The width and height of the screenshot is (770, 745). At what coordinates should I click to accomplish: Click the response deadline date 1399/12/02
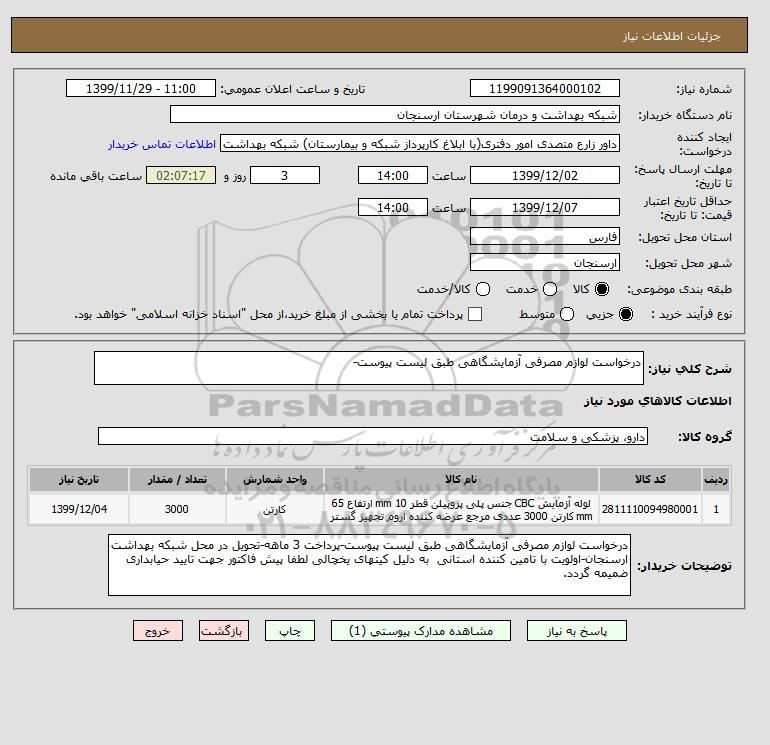coord(545,175)
